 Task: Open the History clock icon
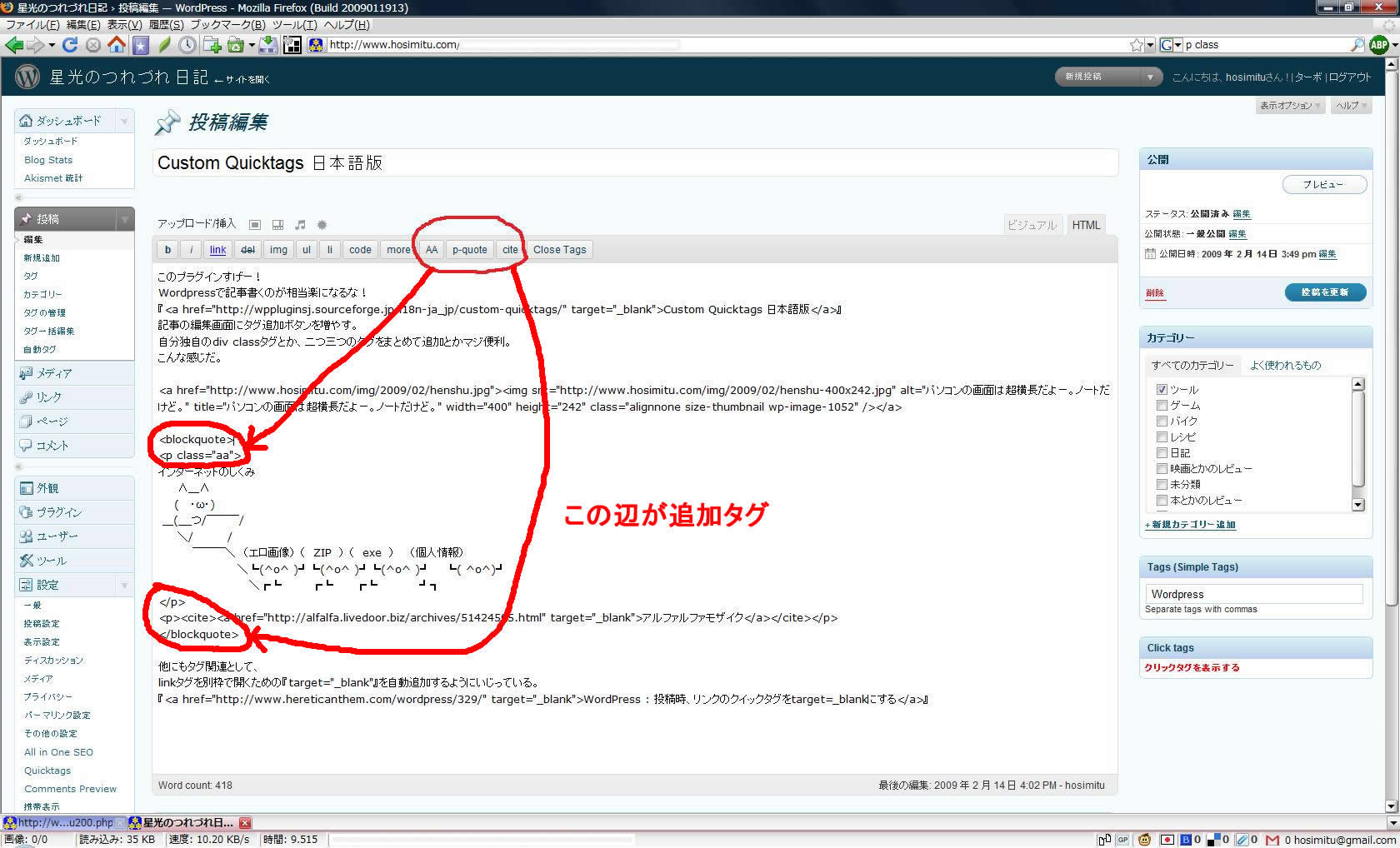click(187, 45)
